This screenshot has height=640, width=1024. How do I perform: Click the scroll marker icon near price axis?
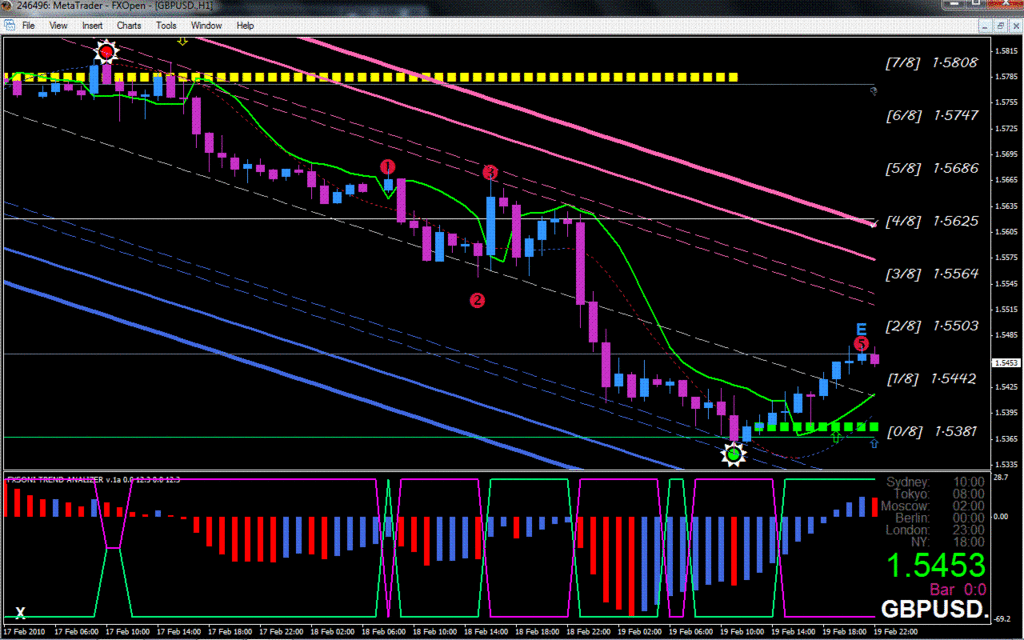pyautogui.click(x=873, y=91)
